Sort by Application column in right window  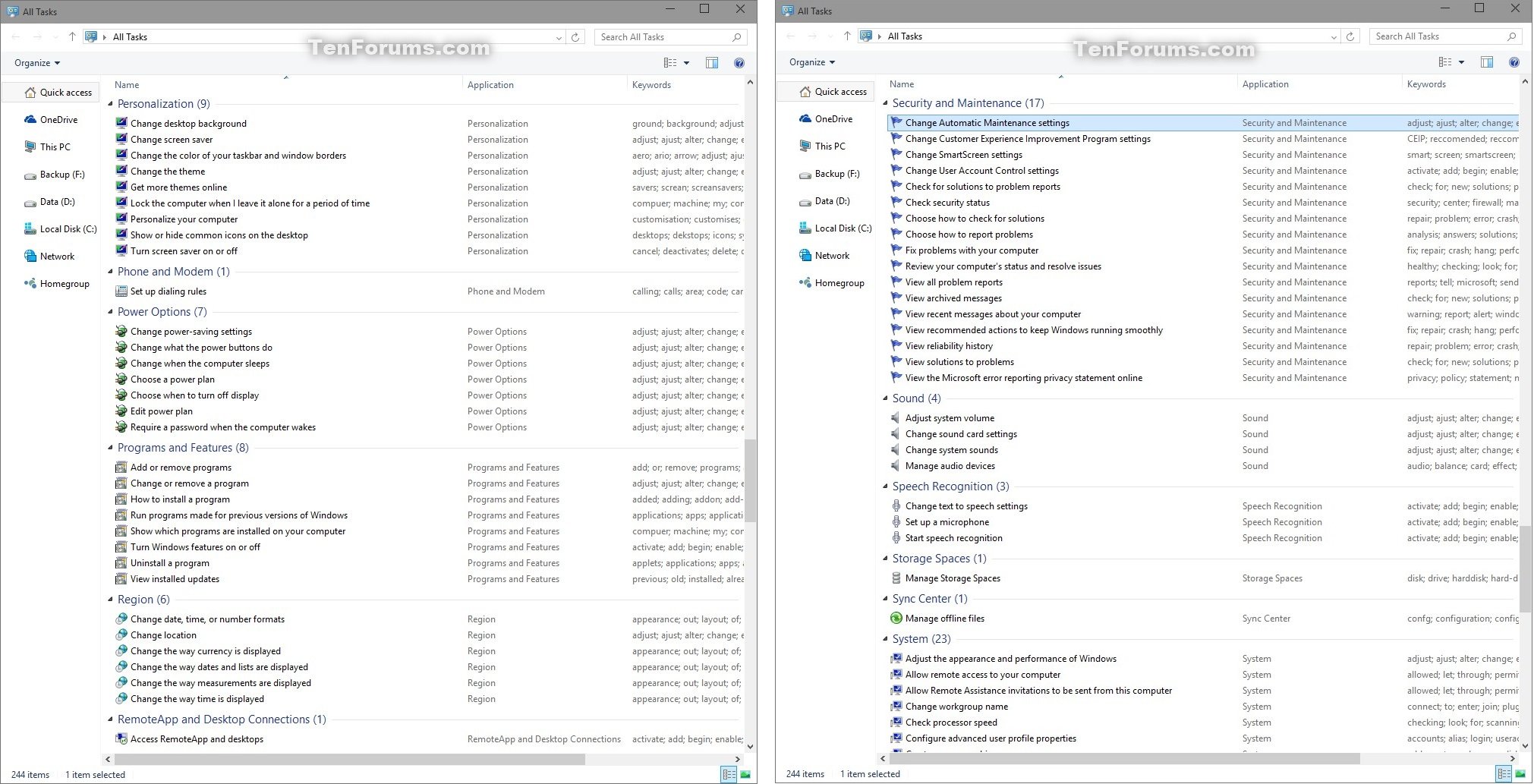[1265, 84]
